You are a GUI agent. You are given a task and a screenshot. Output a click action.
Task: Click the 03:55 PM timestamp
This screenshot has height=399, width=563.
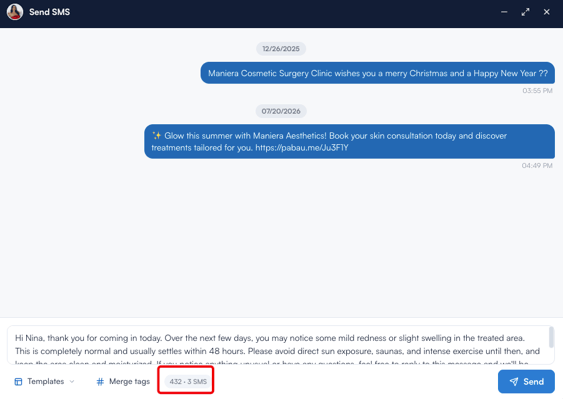click(537, 91)
